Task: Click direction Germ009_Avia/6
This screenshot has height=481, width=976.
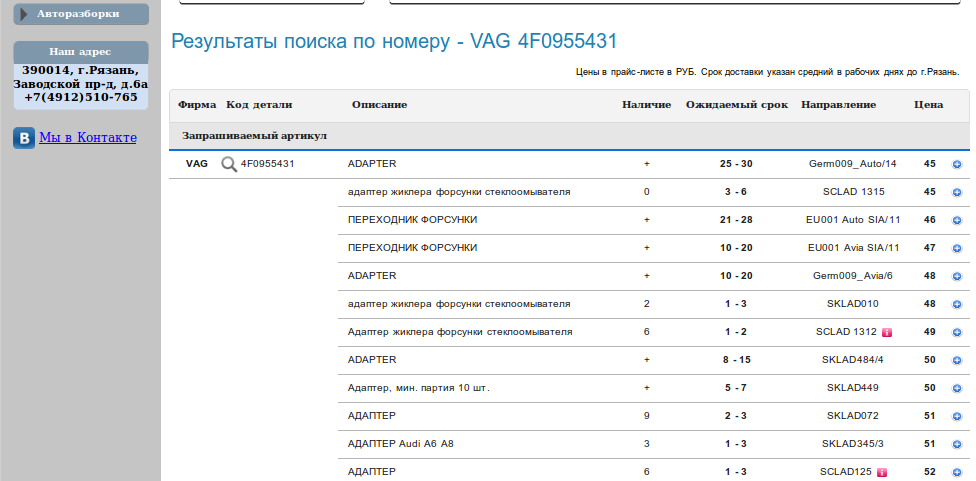Action: tap(853, 276)
